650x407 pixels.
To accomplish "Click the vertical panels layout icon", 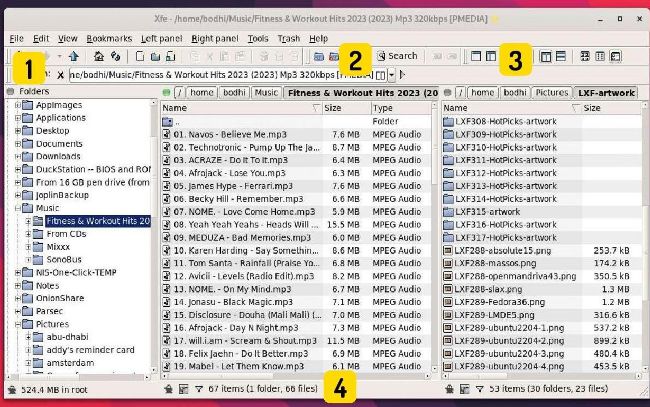I will [546, 57].
